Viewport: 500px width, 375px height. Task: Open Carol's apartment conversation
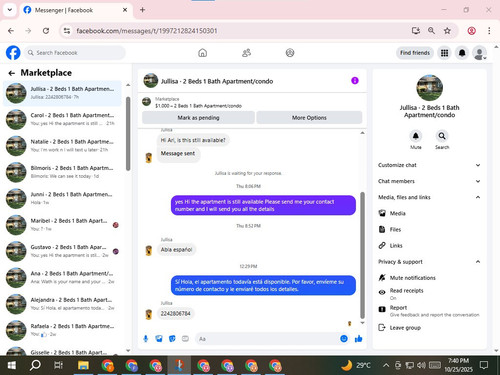(x=63, y=119)
